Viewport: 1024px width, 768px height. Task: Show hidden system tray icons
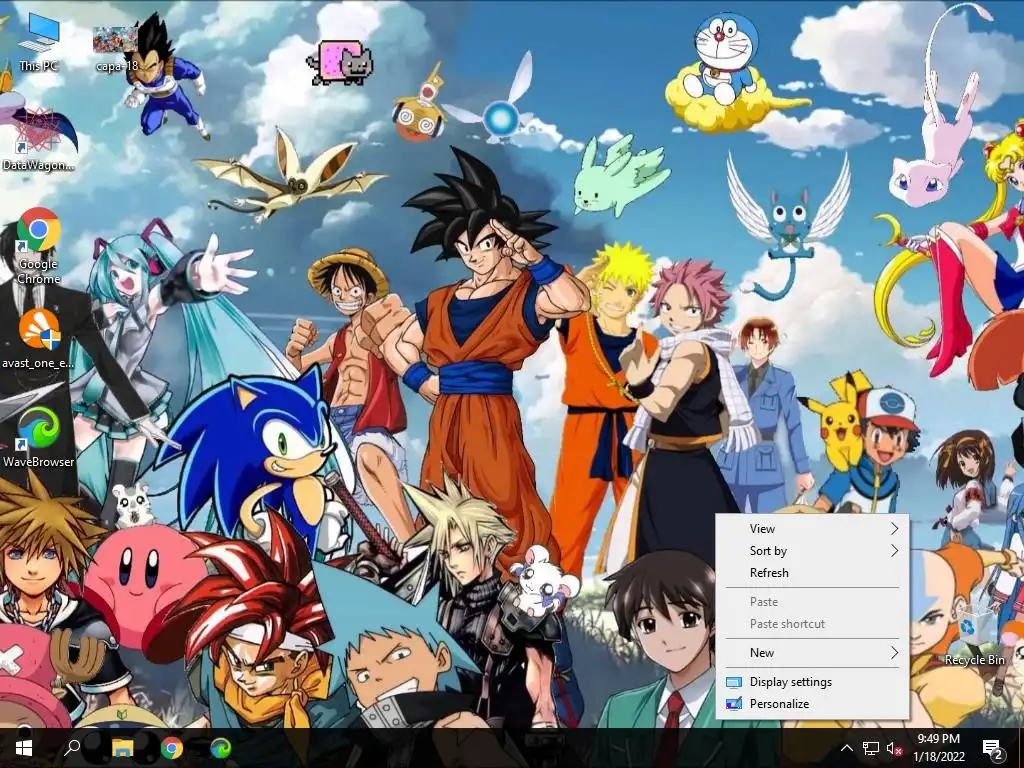click(x=846, y=748)
